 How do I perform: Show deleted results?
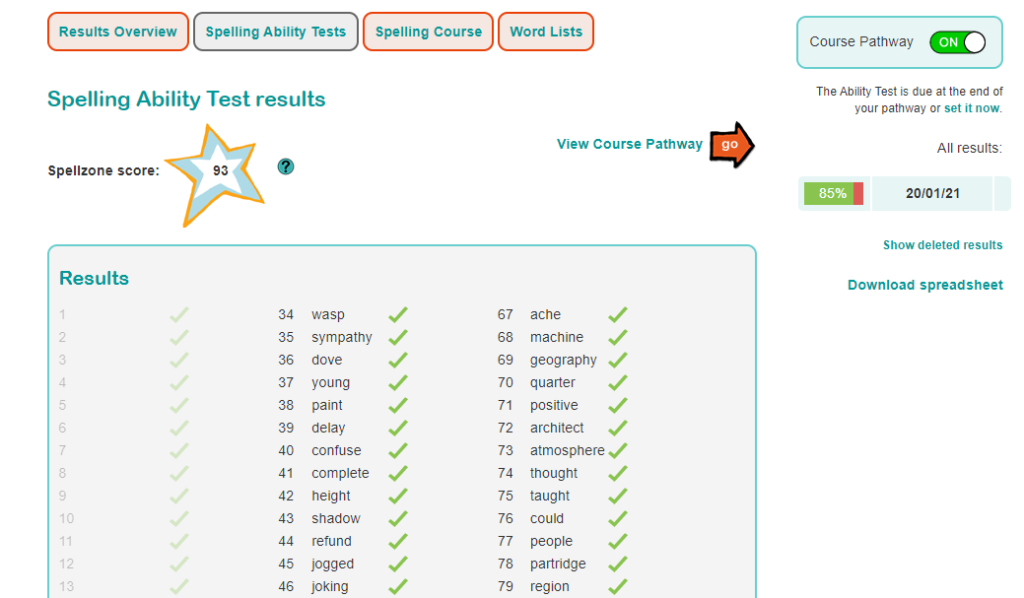point(942,244)
